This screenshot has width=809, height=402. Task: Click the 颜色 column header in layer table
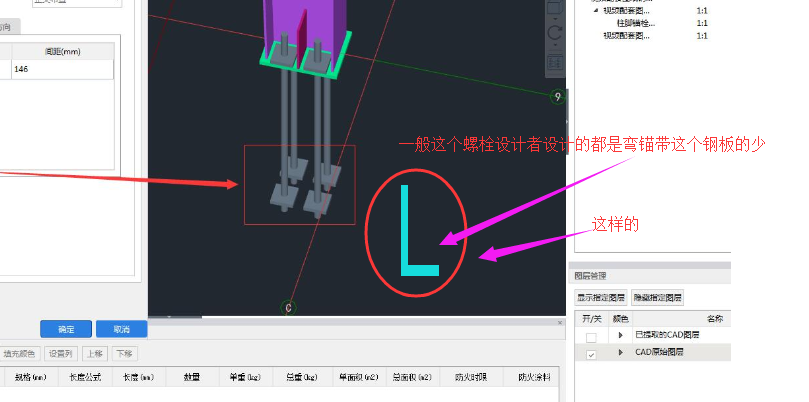coord(621,319)
